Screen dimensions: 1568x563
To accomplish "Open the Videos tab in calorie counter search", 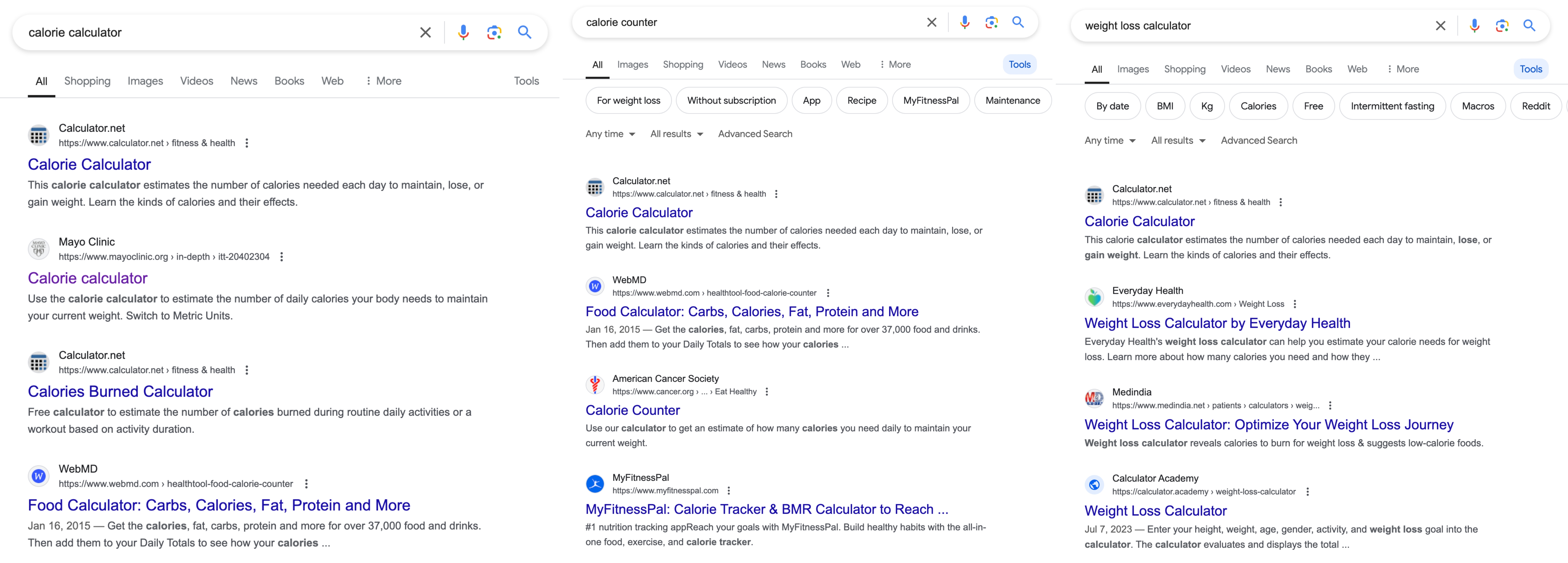I will point(732,65).
